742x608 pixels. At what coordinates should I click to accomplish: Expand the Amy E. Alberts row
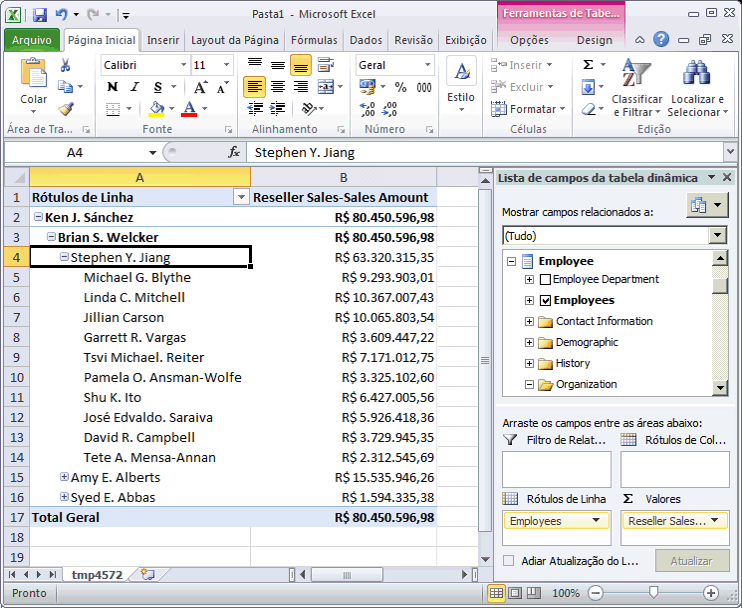tap(63, 477)
